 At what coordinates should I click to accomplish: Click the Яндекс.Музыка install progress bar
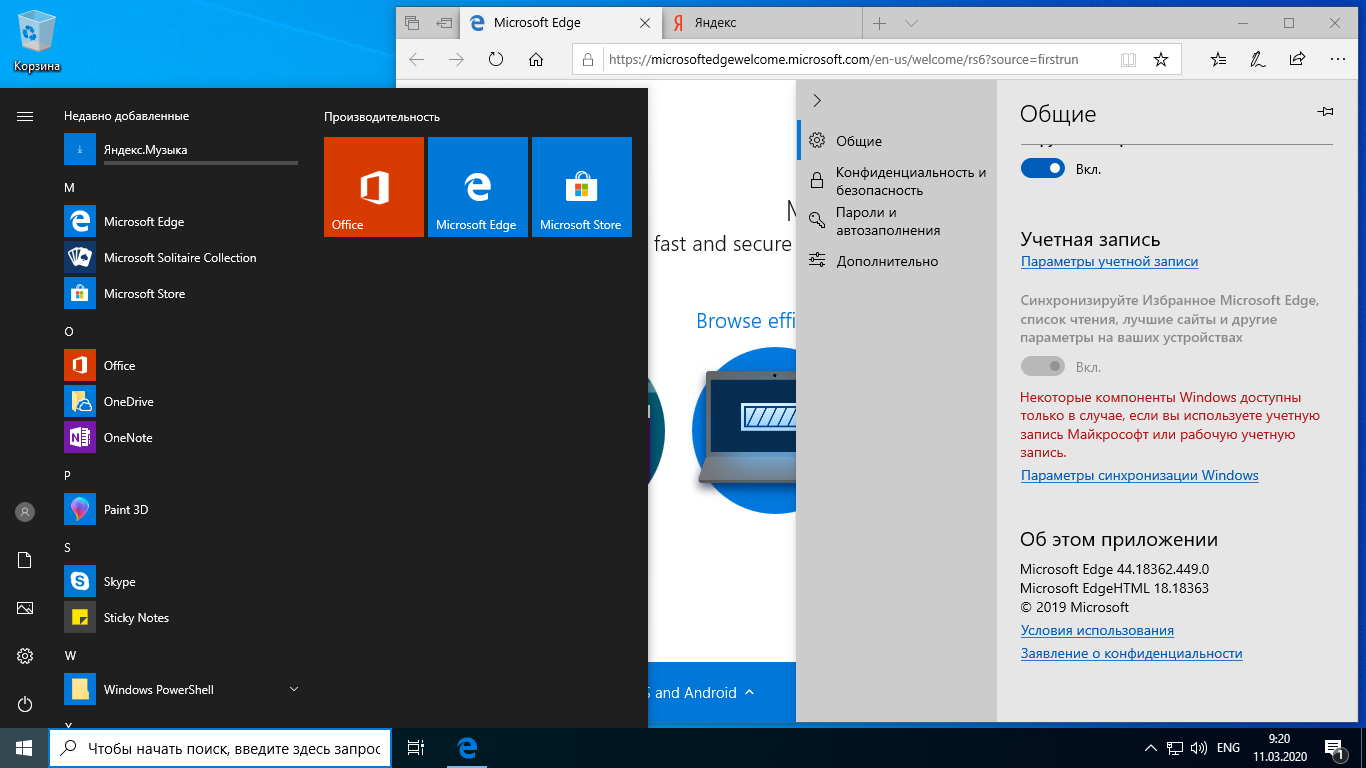[x=201, y=162]
